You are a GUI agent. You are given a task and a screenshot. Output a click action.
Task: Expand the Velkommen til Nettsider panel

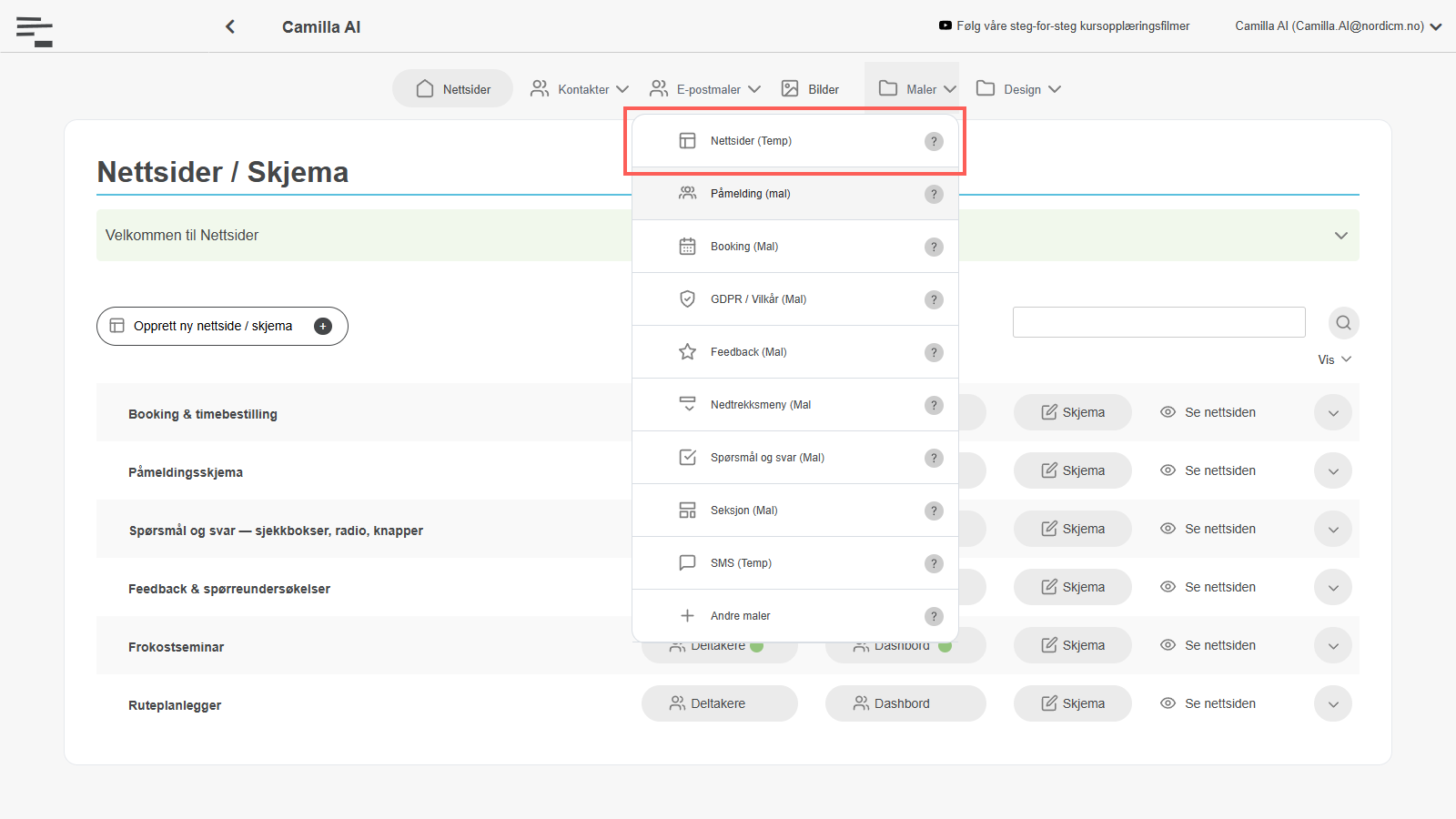pyautogui.click(x=1340, y=236)
